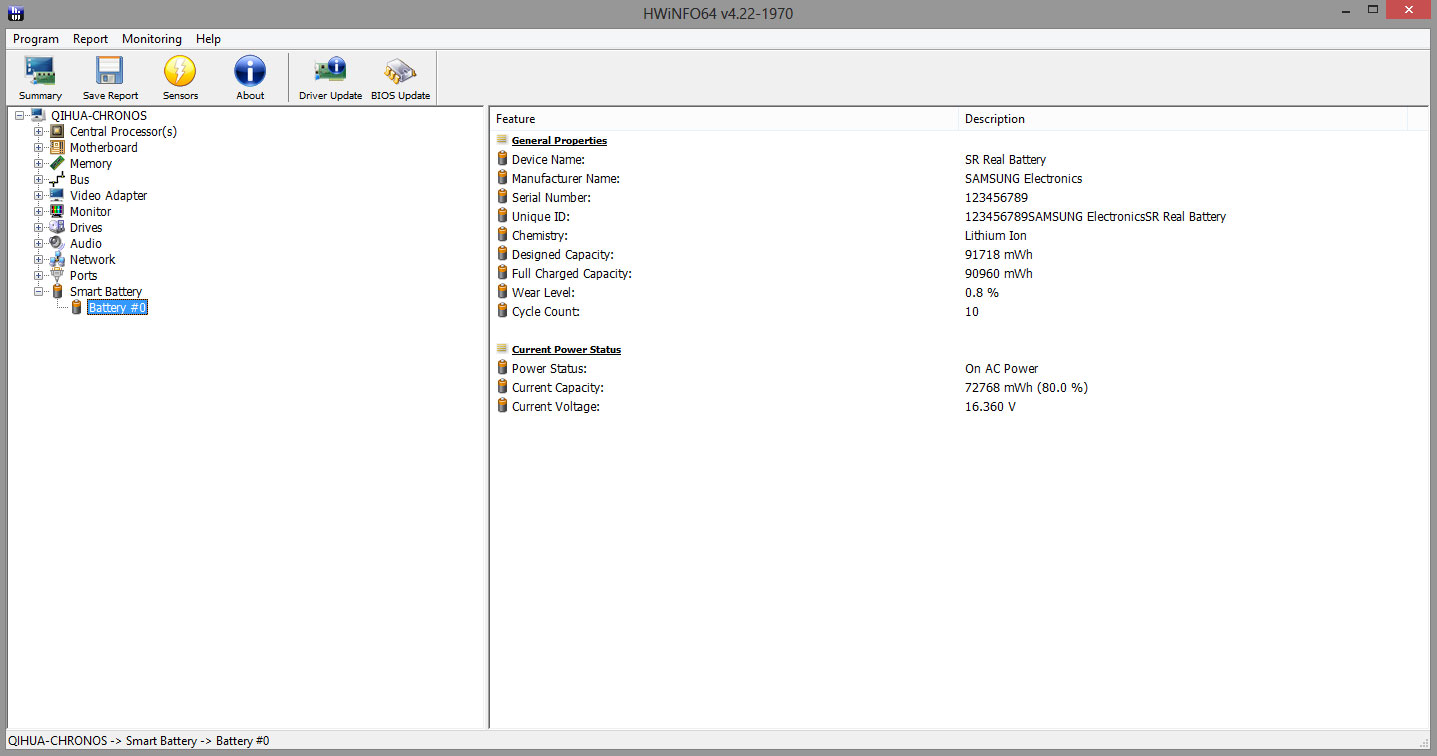Image resolution: width=1437 pixels, height=756 pixels.
Task: Expand the Video Adapter node
Action: (x=39, y=196)
